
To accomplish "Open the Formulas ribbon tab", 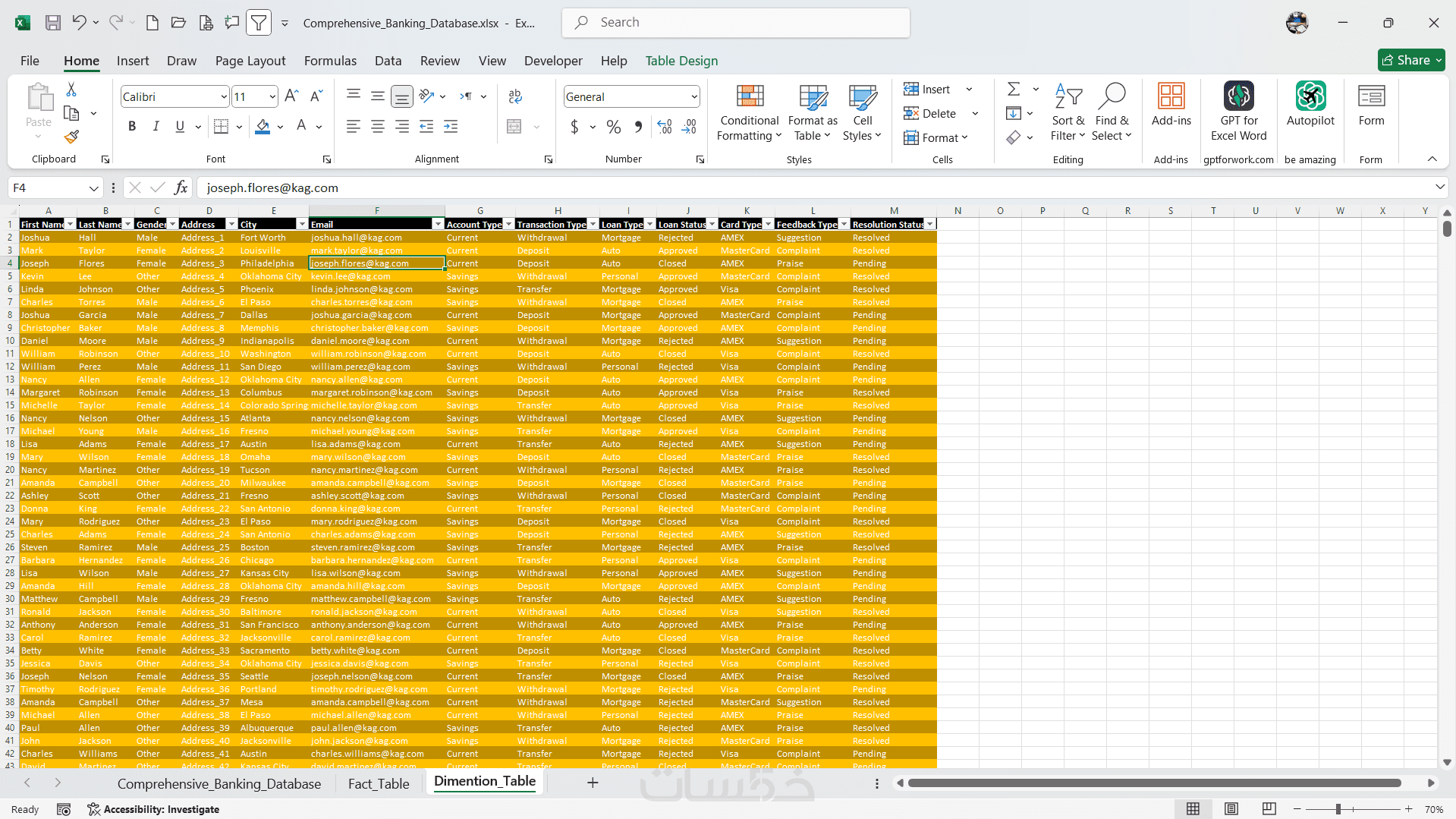I will click(x=330, y=61).
